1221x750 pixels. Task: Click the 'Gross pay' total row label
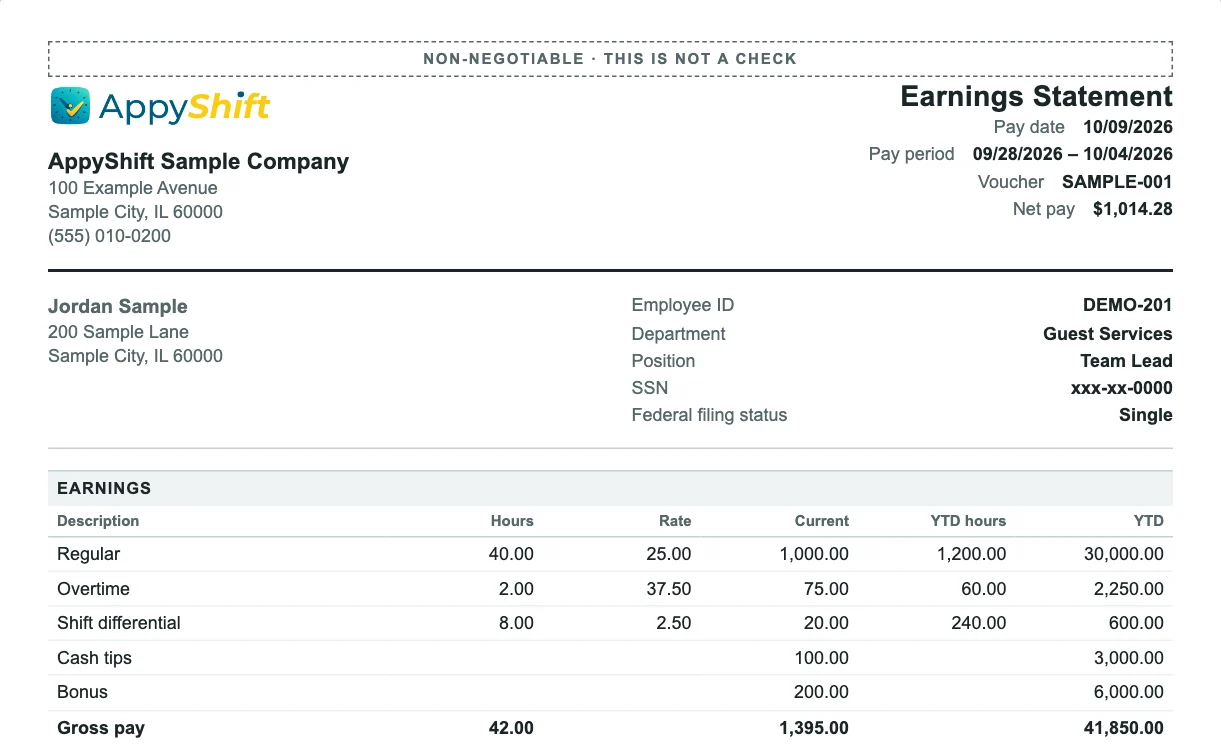(101, 728)
